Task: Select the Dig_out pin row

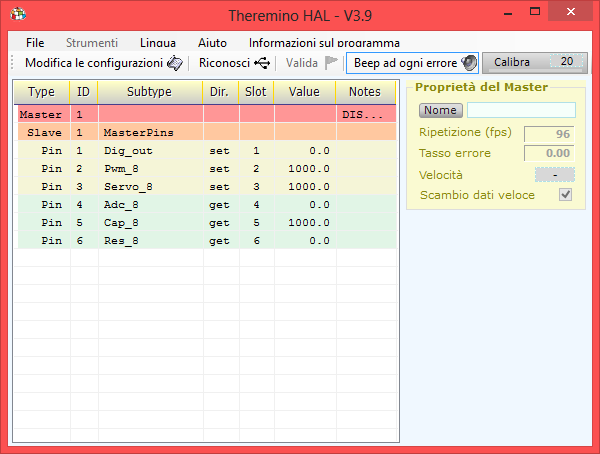Action: [x=207, y=150]
